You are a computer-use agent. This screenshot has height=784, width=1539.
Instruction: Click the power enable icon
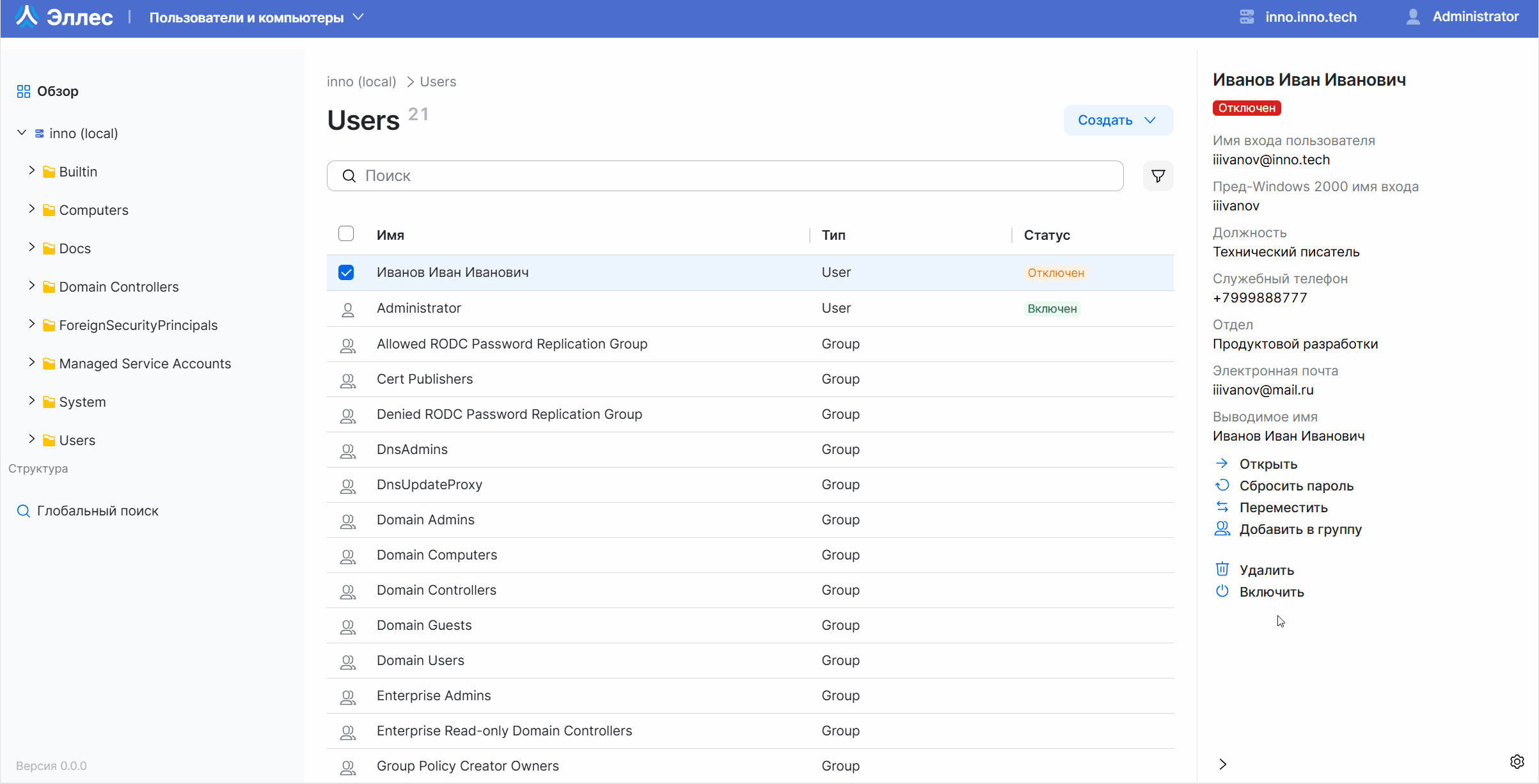point(1222,592)
